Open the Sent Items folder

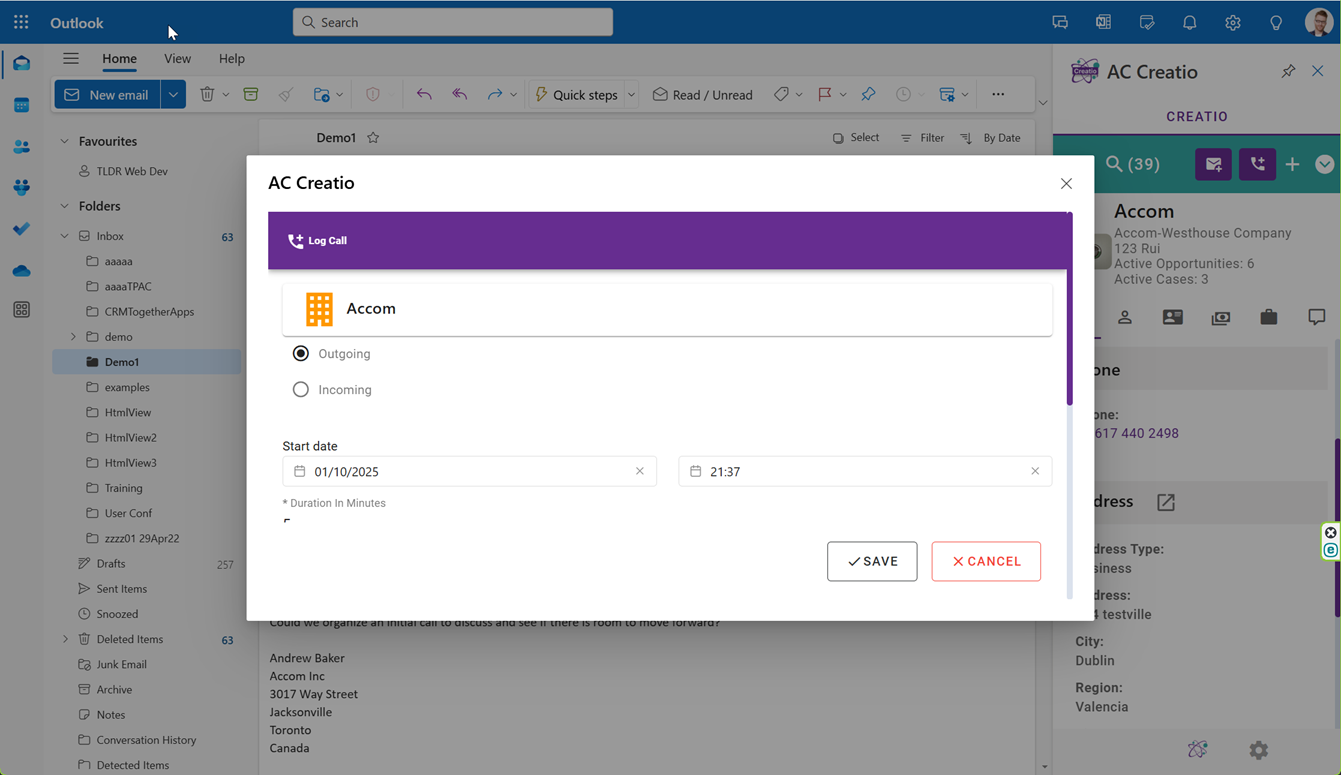pos(122,589)
